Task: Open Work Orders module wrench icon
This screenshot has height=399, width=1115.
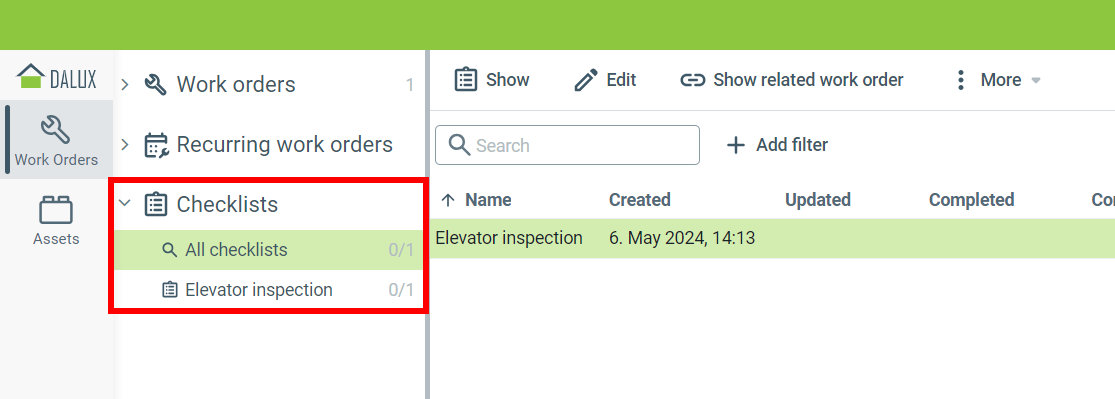Action: (55, 129)
